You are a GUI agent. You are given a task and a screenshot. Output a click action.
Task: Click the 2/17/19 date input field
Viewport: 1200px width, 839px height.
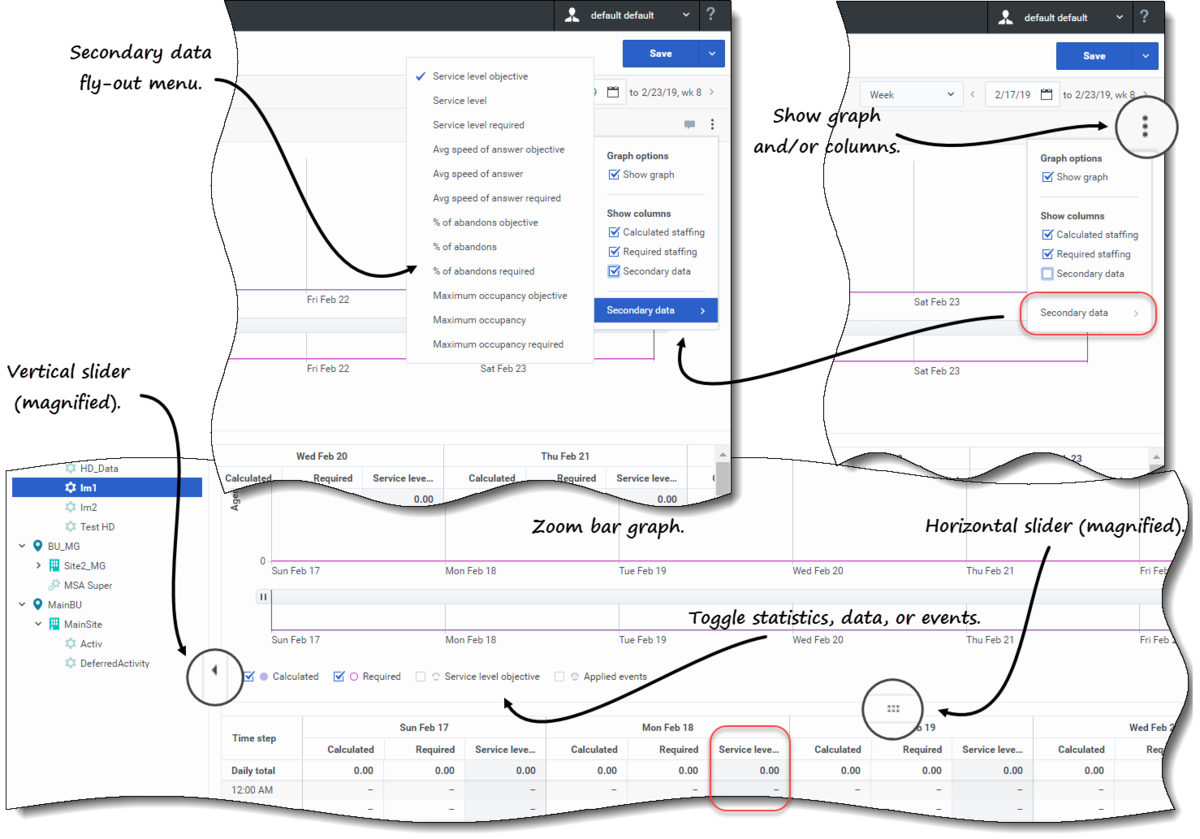1020,94
